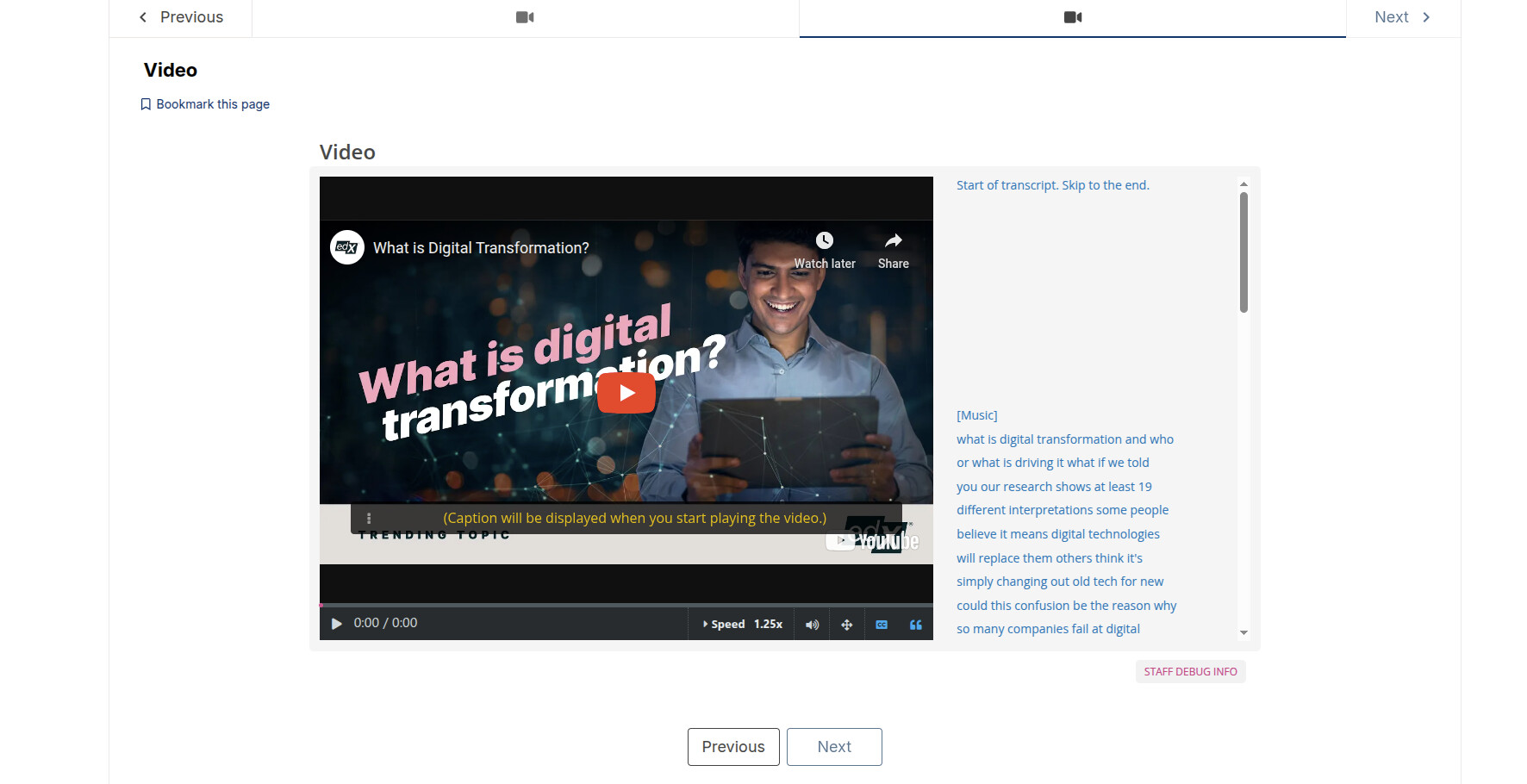
Task: Toggle closed captions with the CC icon
Action: (x=882, y=625)
